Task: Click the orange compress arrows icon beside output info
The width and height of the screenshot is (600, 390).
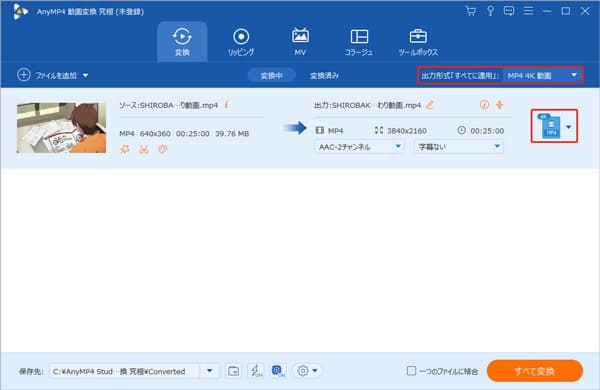Action: tap(500, 104)
